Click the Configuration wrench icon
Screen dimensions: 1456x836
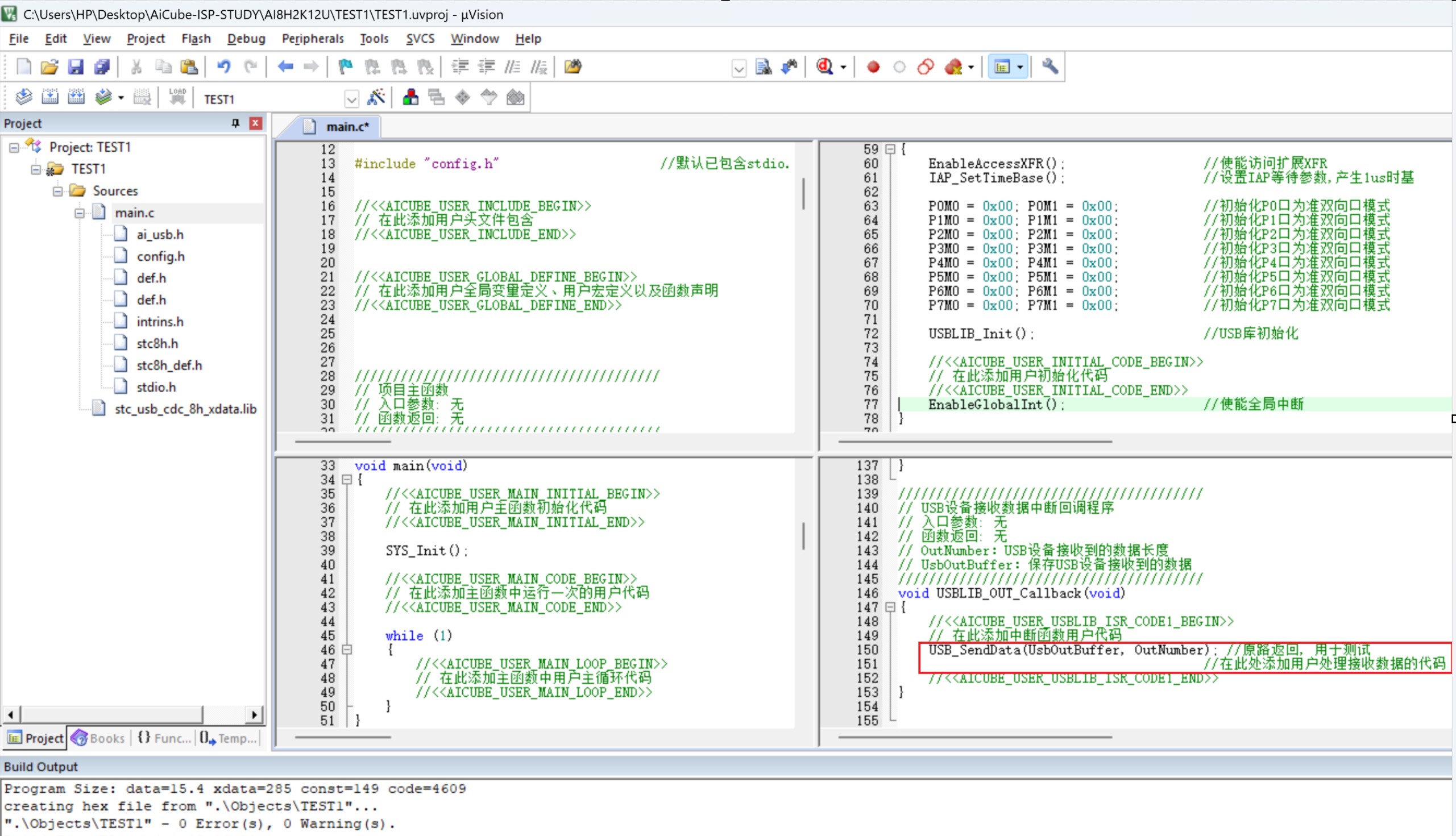coord(1050,66)
